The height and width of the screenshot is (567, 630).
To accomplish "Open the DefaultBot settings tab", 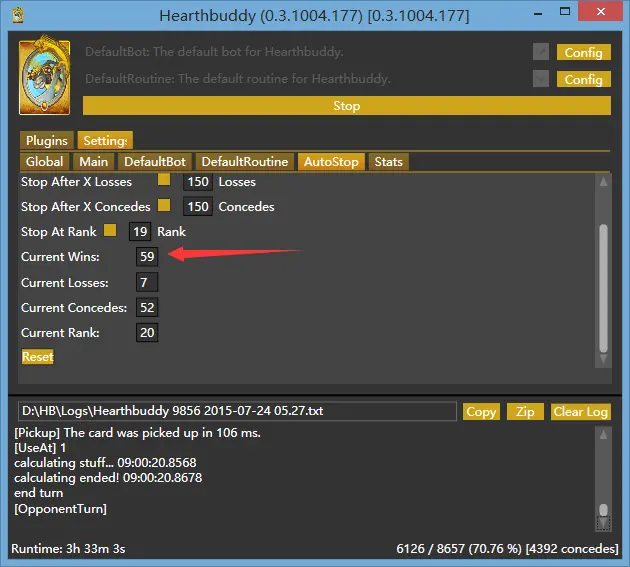I will (x=155, y=162).
